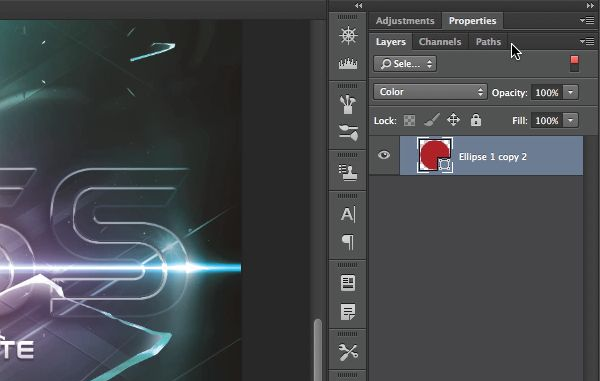
Task: Open the Brush Presets panel icon
Action: 348,104
